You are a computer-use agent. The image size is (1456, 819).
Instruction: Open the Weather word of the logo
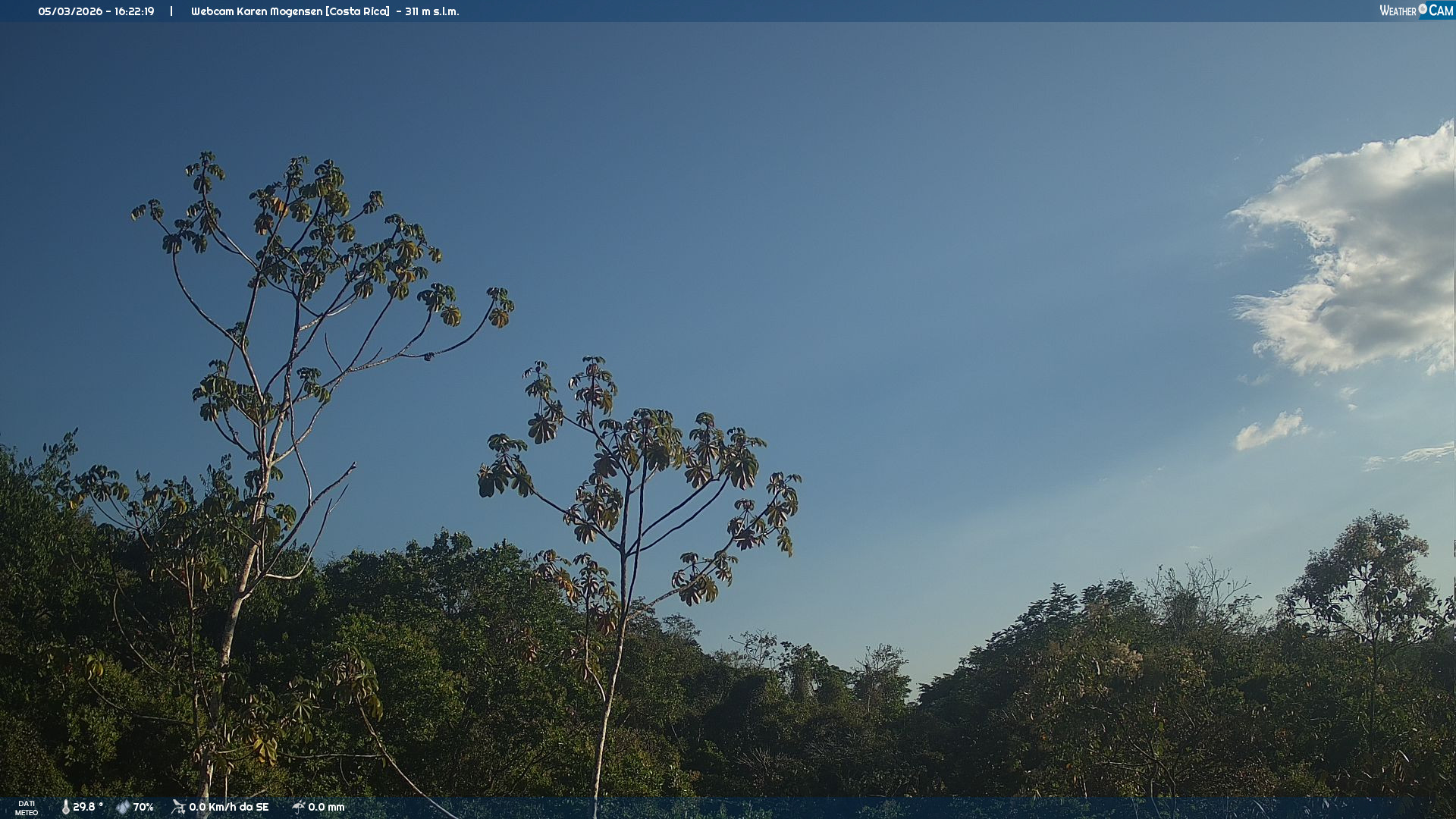coord(1398,11)
